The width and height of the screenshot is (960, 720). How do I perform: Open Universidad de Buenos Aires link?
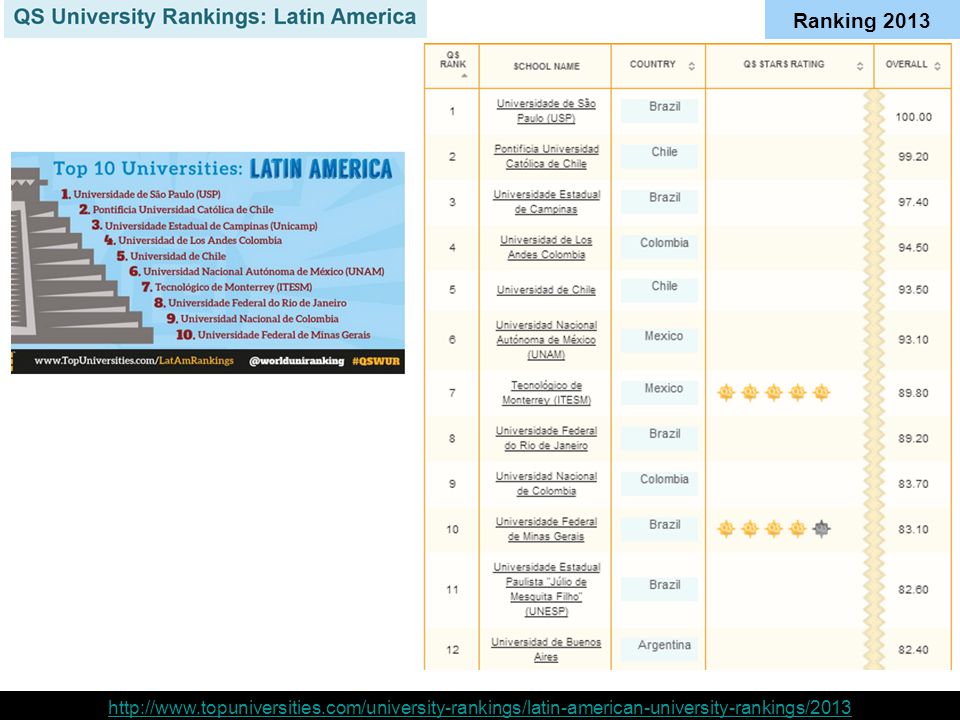tap(546, 650)
